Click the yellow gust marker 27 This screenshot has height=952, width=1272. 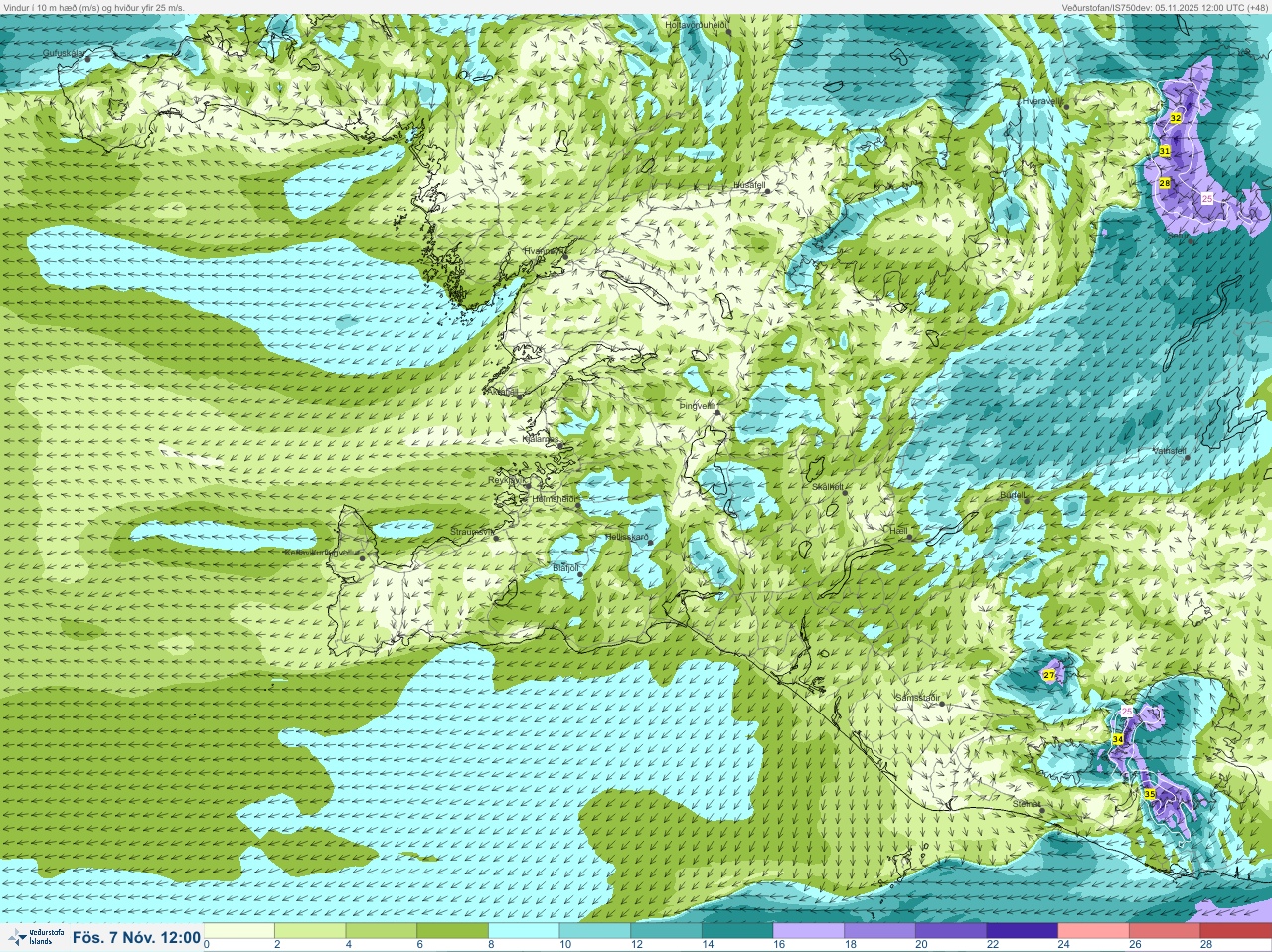pos(1049,675)
